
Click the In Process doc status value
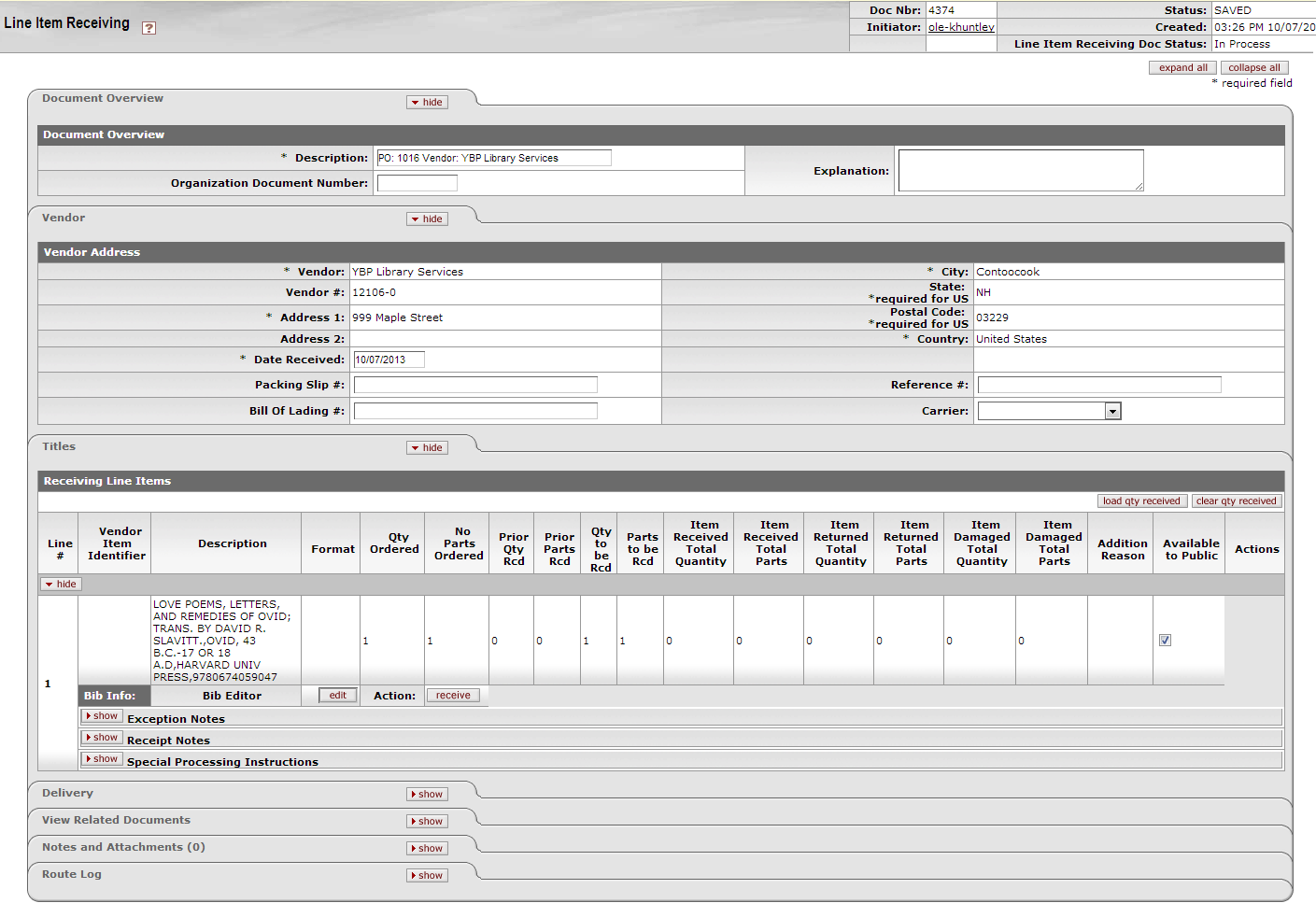[1241, 44]
